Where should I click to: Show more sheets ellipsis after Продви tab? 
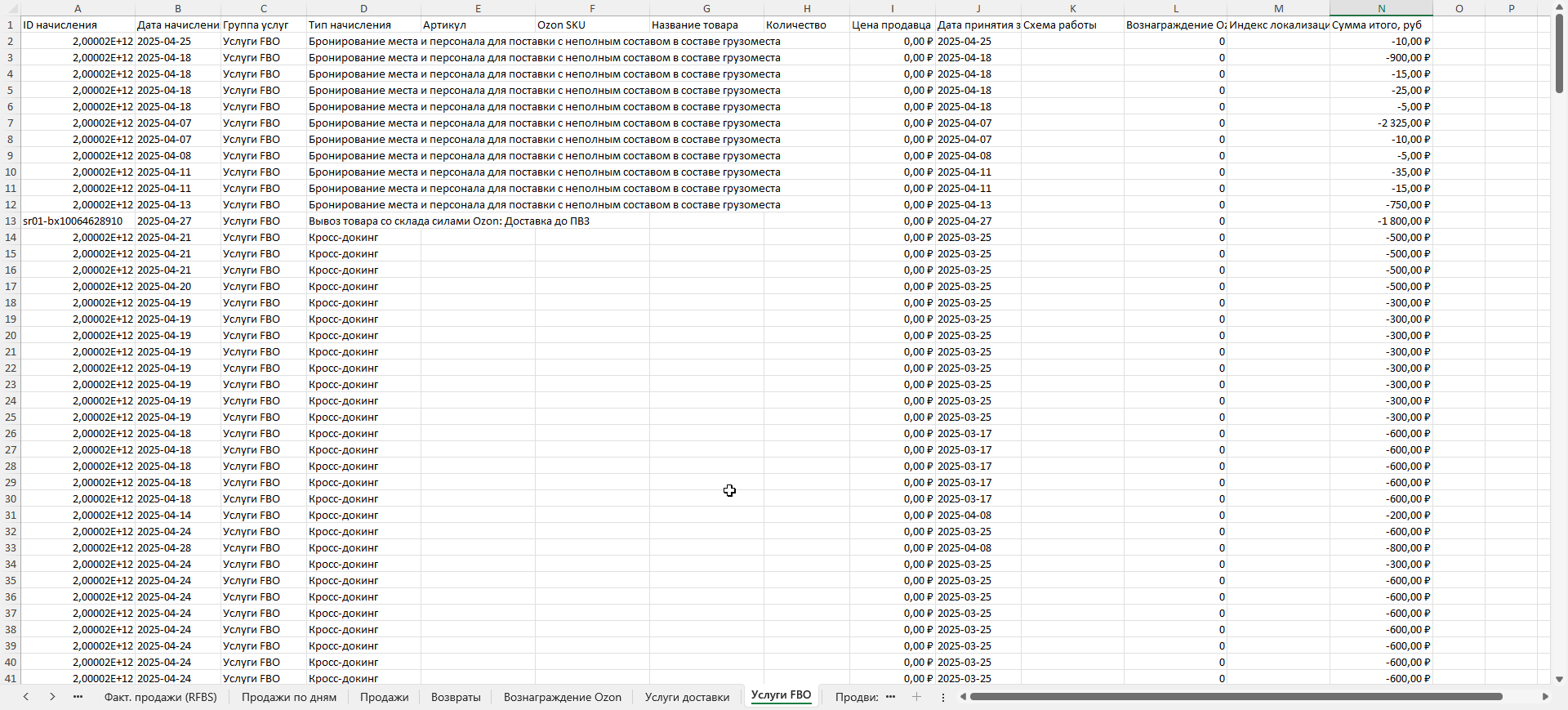tap(890, 697)
